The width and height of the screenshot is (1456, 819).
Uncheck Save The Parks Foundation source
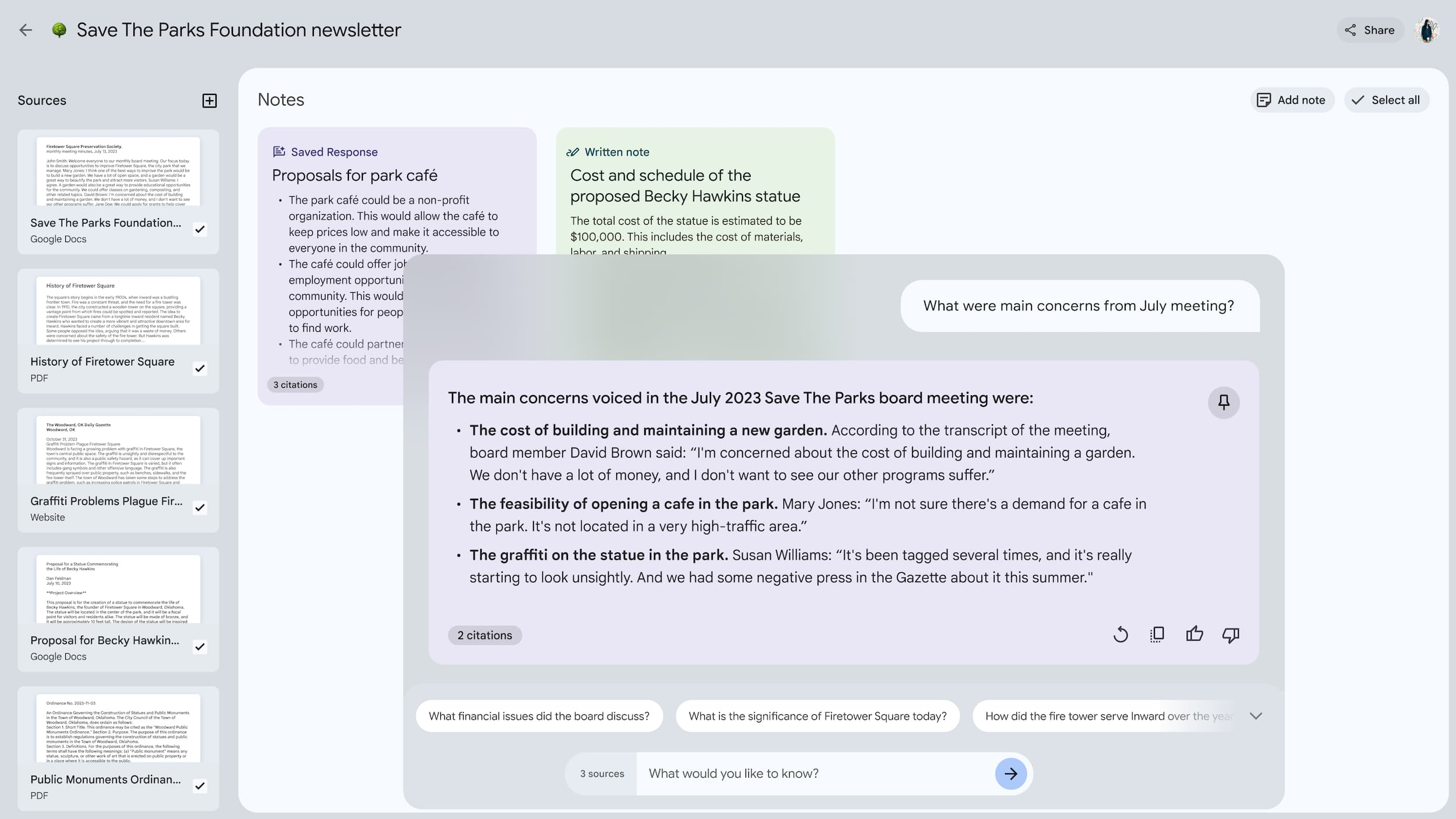point(200,229)
